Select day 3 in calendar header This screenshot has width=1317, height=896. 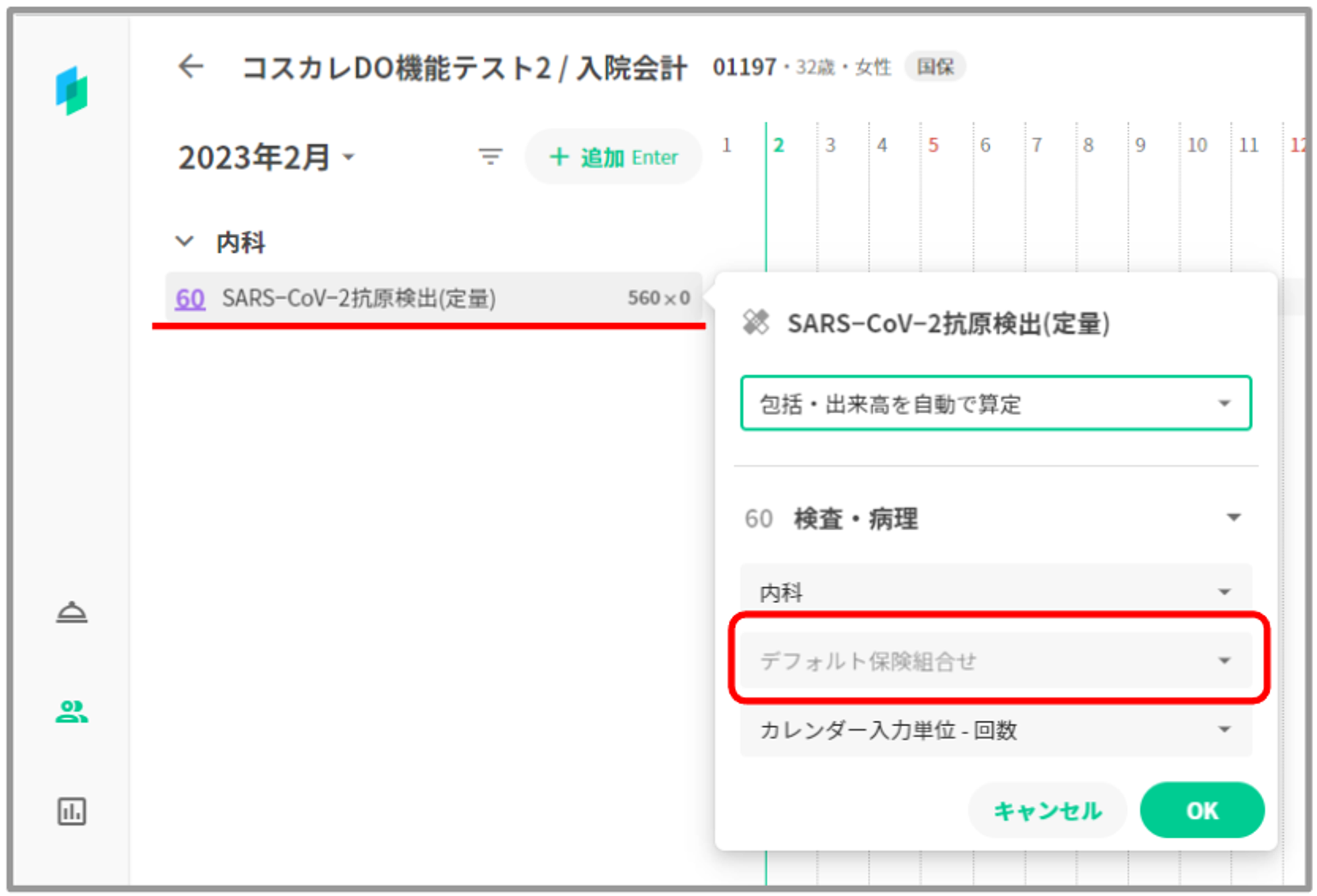point(830,145)
